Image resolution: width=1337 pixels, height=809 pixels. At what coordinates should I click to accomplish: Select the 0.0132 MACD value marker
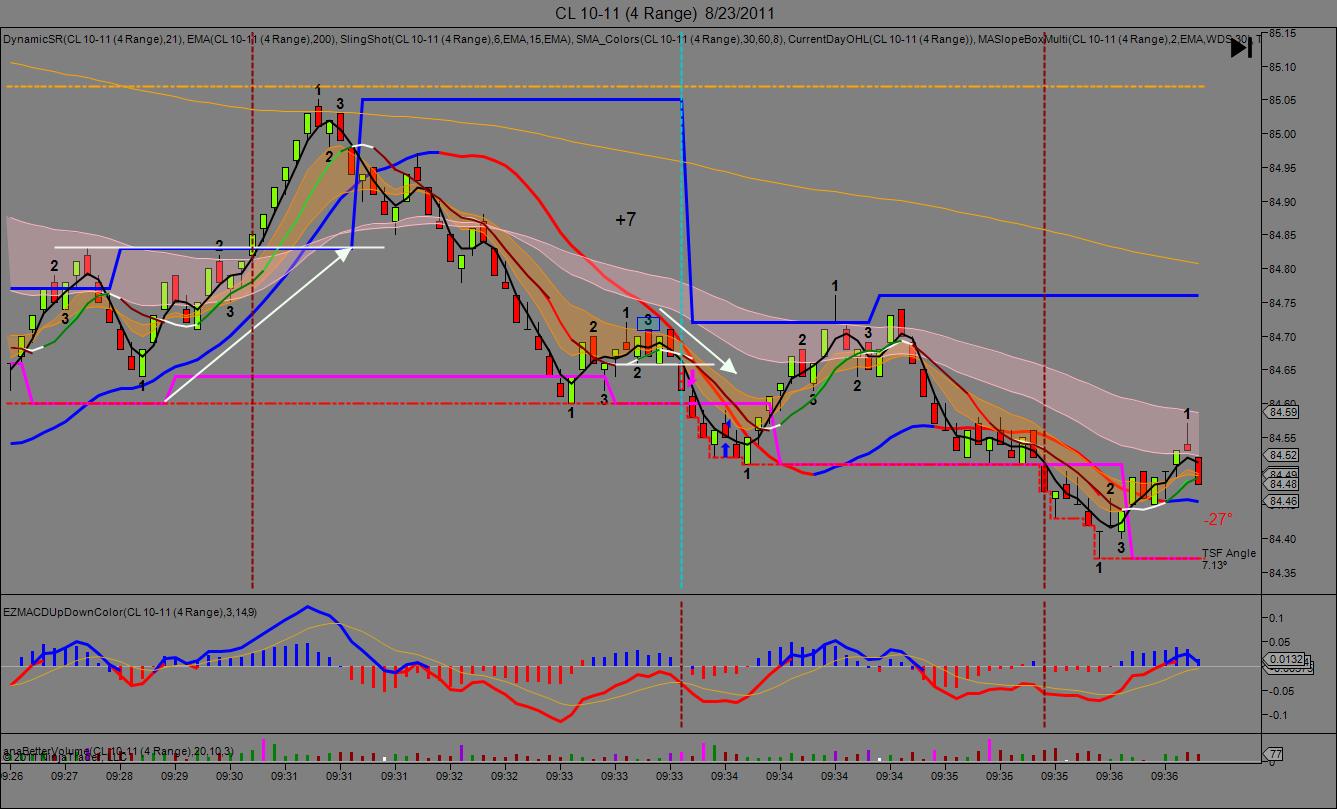pyautogui.click(x=1285, y=659)
